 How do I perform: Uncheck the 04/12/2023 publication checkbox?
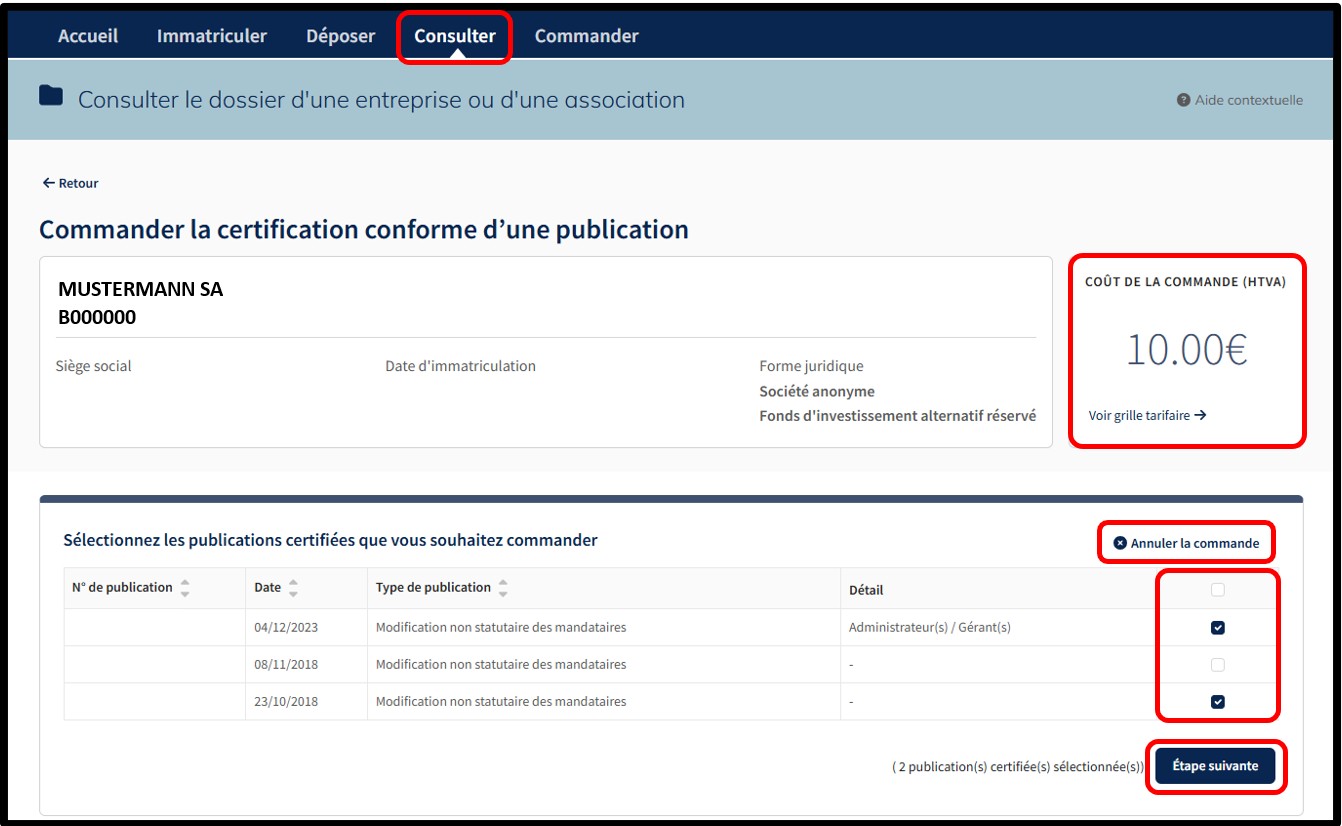point(1217,628)
